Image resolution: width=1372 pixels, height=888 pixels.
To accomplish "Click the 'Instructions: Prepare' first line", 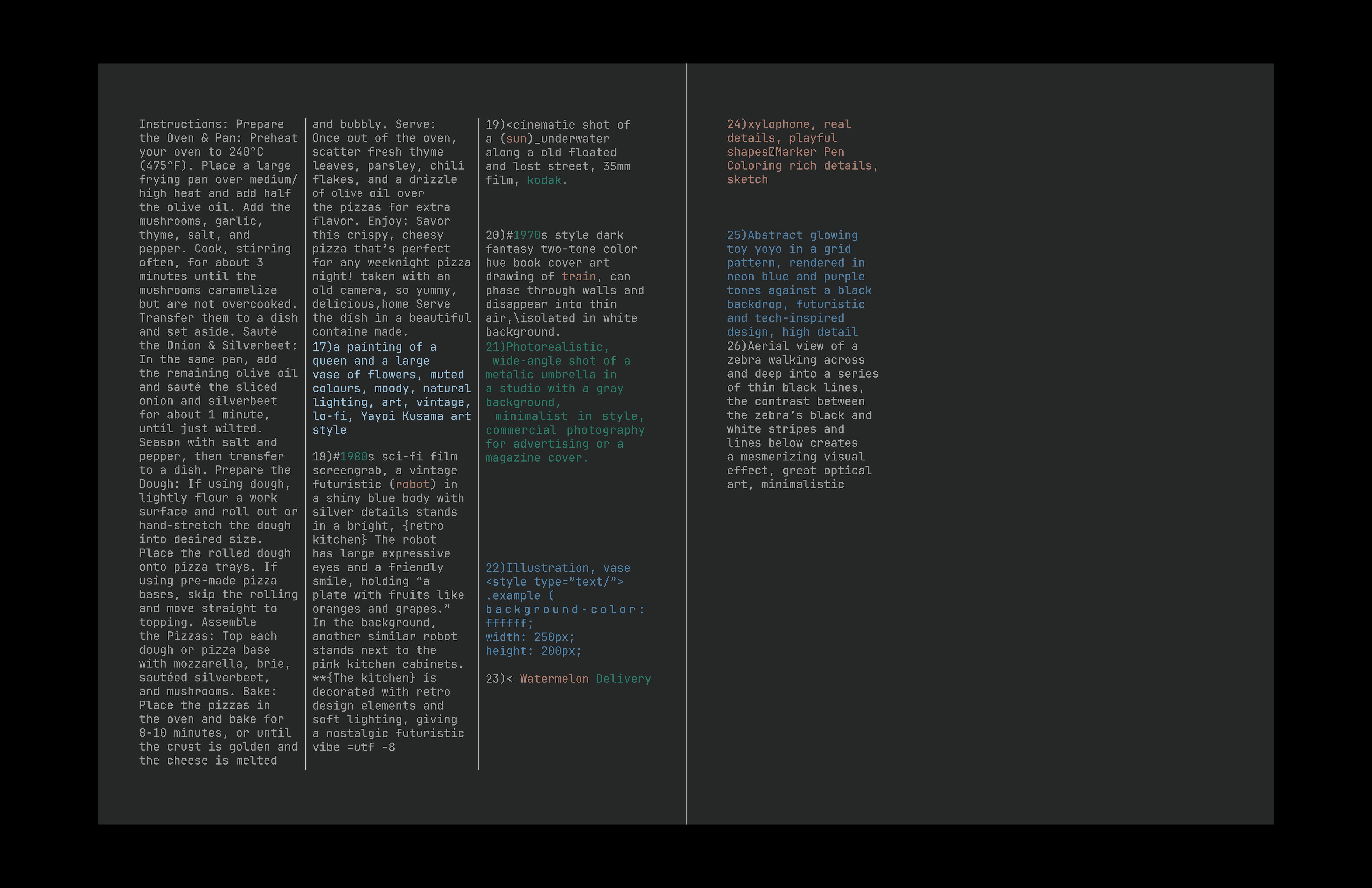I will tap(211, 125).
